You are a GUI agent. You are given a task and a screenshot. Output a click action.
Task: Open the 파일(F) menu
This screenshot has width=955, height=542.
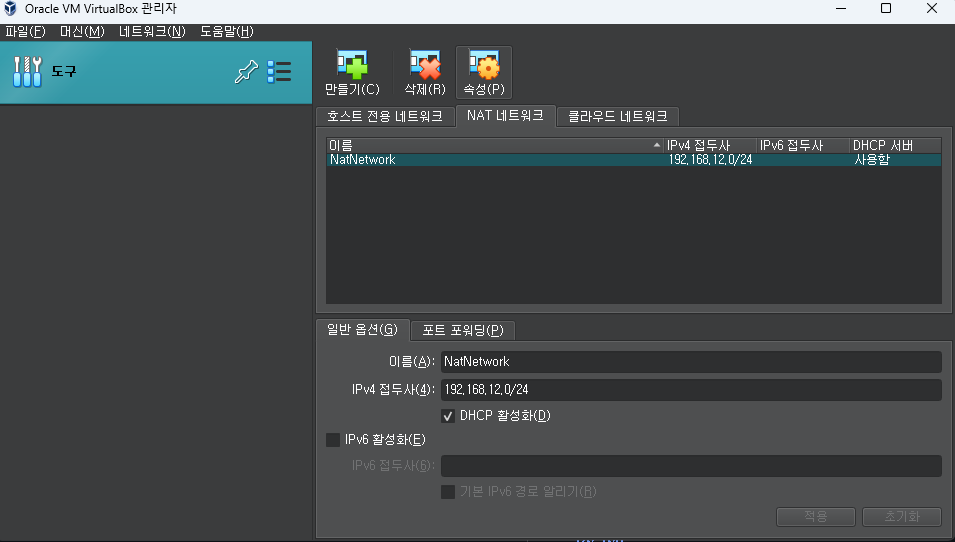coord(25,32)
